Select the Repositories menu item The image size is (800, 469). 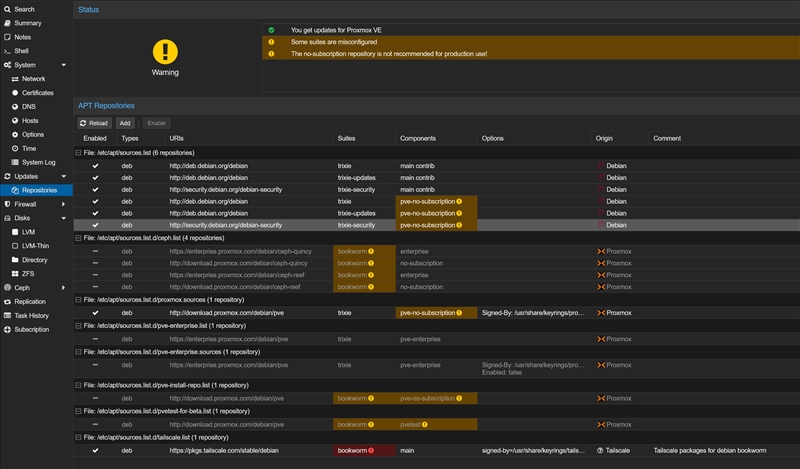(x=39, y=190)
